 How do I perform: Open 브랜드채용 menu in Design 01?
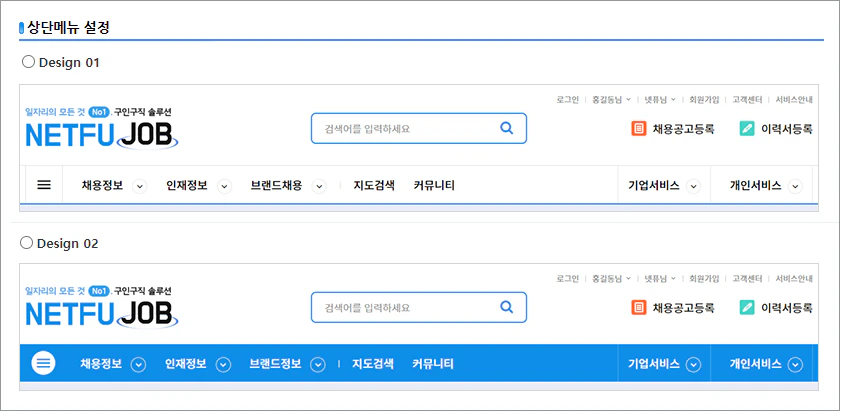tap(277, 186)
